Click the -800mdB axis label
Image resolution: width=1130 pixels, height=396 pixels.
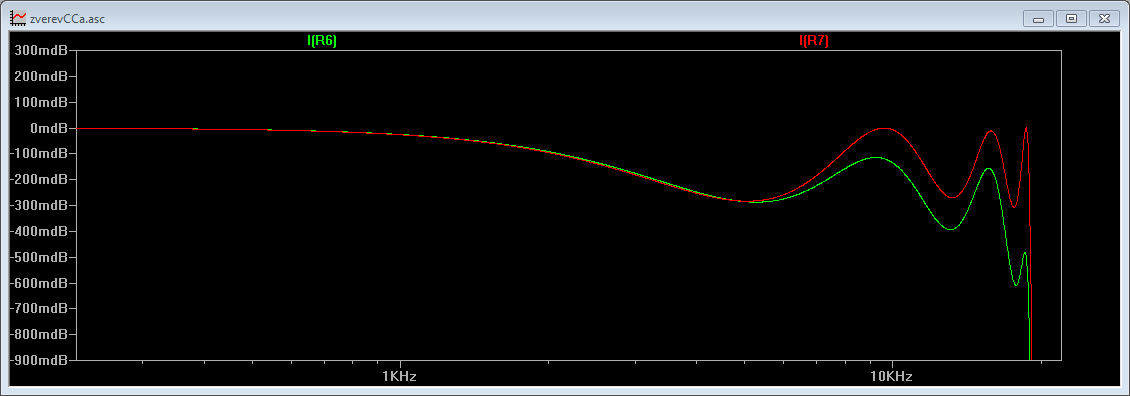point(39,335)
